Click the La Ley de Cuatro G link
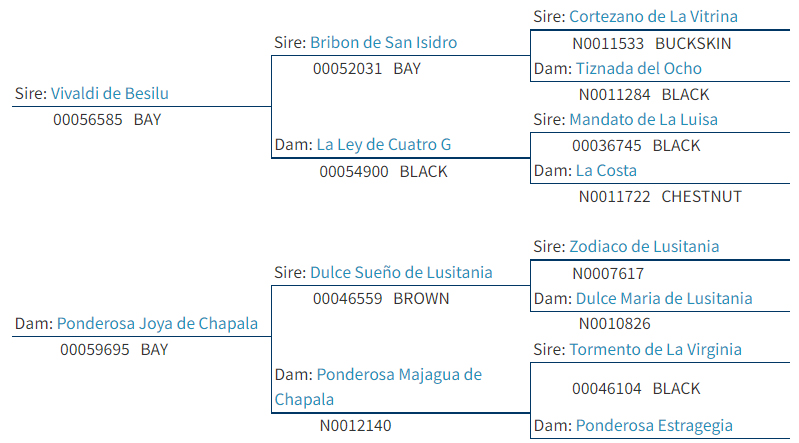This screenshot has width=799, height=443. 384,145
